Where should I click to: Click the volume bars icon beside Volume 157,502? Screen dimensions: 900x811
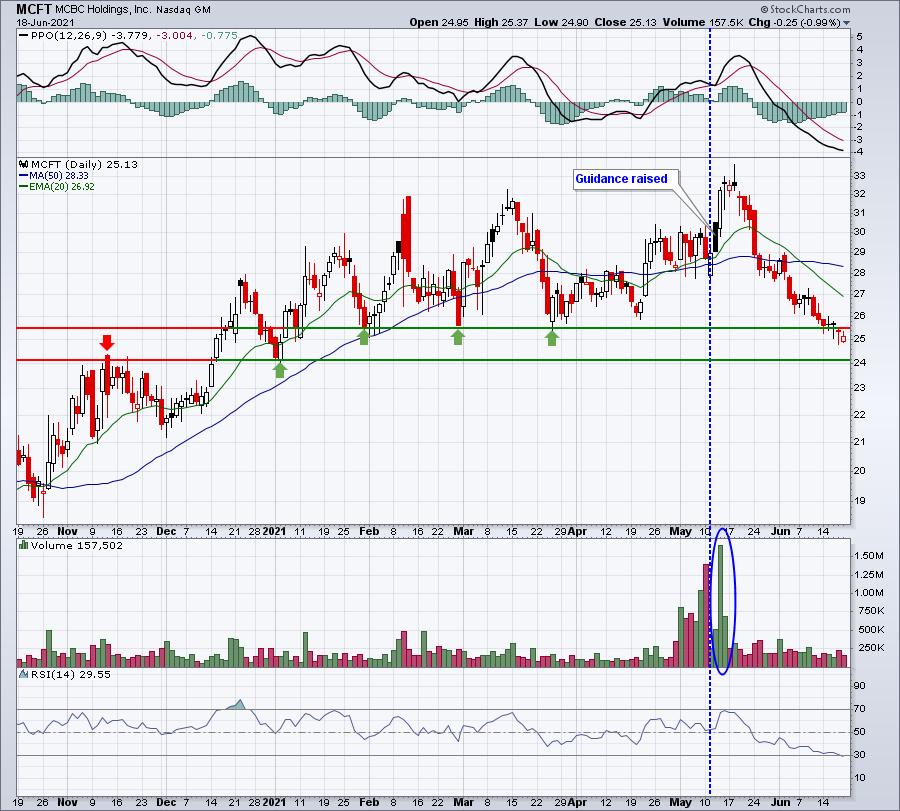24,545
